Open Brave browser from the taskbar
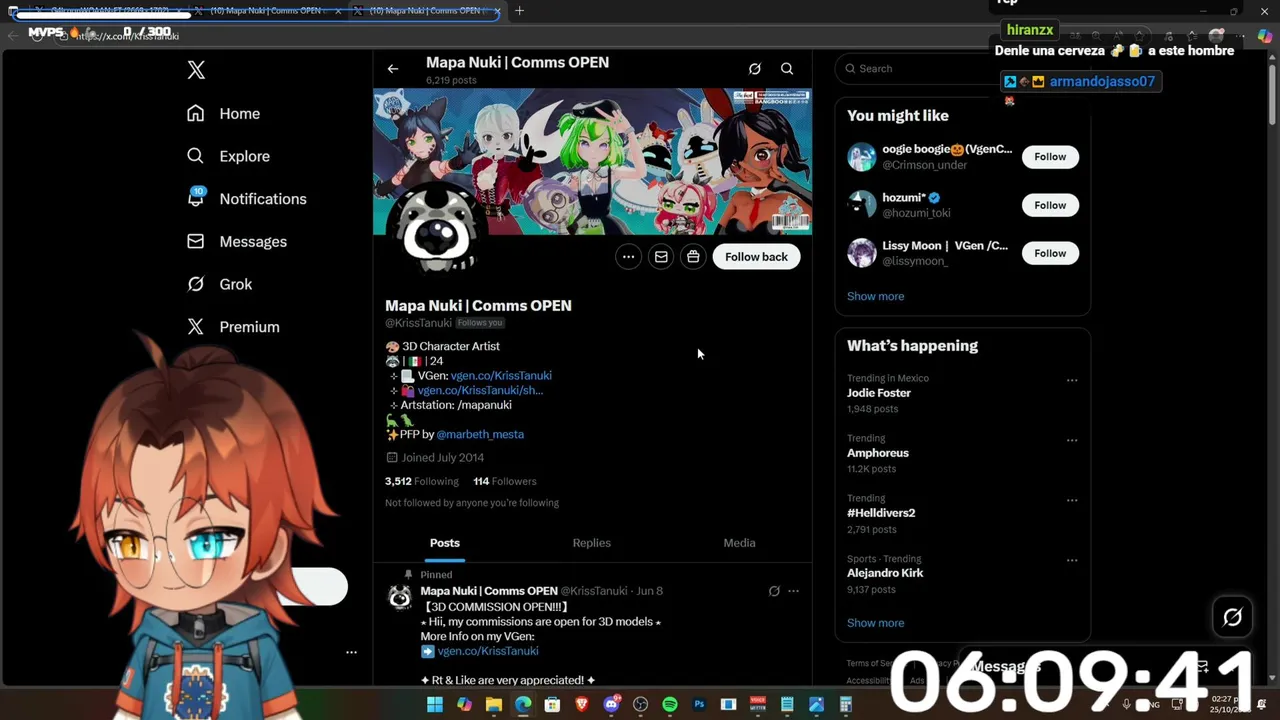 (582, 705)
